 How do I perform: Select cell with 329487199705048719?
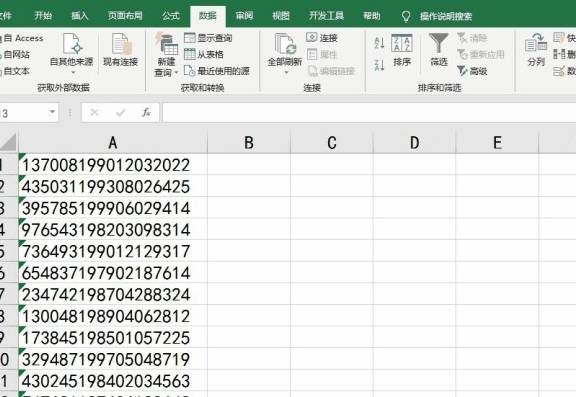(113, 359)
